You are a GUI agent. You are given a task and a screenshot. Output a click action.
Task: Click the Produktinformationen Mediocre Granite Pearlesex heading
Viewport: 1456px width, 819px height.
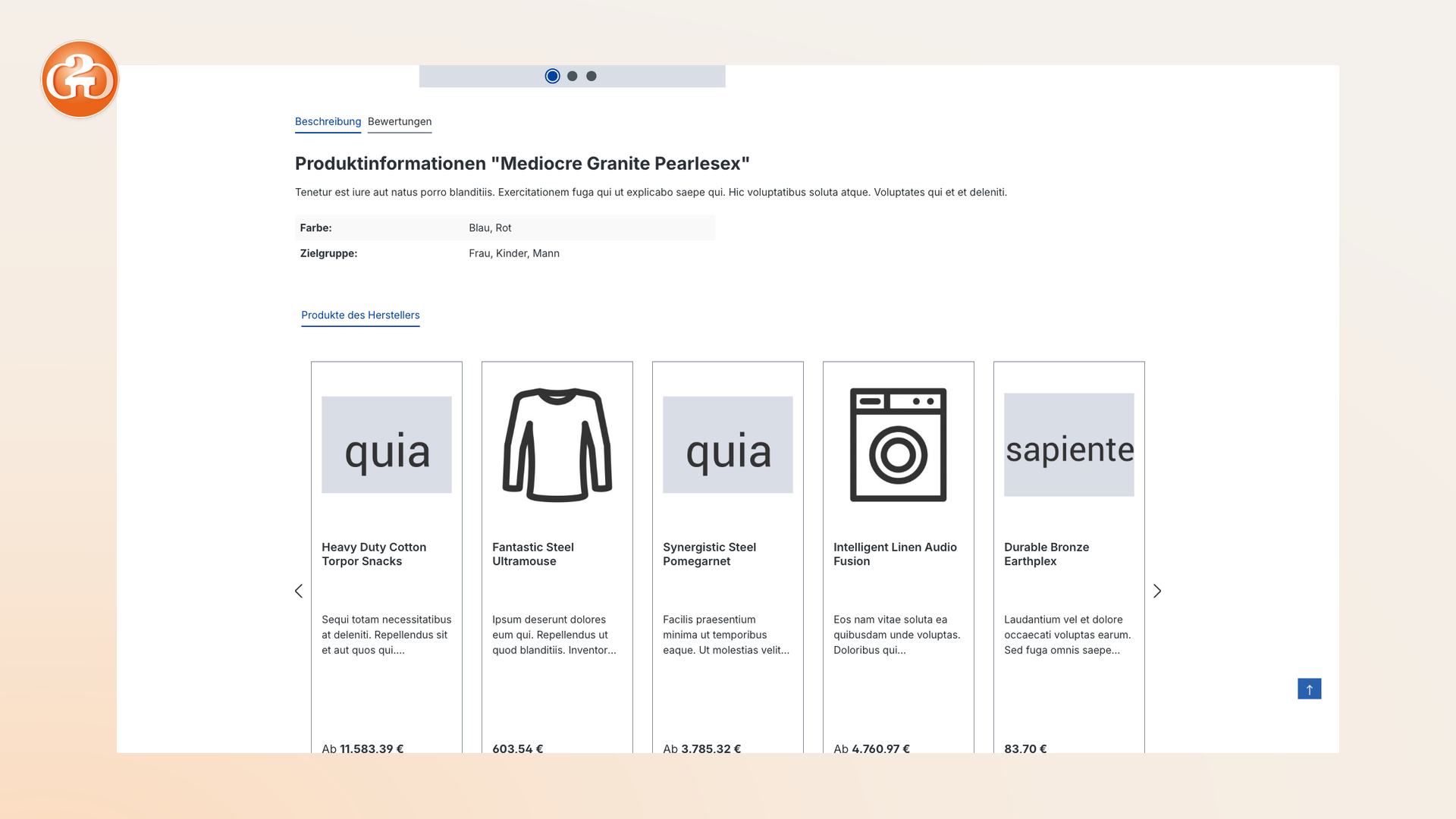coord(522,164)
